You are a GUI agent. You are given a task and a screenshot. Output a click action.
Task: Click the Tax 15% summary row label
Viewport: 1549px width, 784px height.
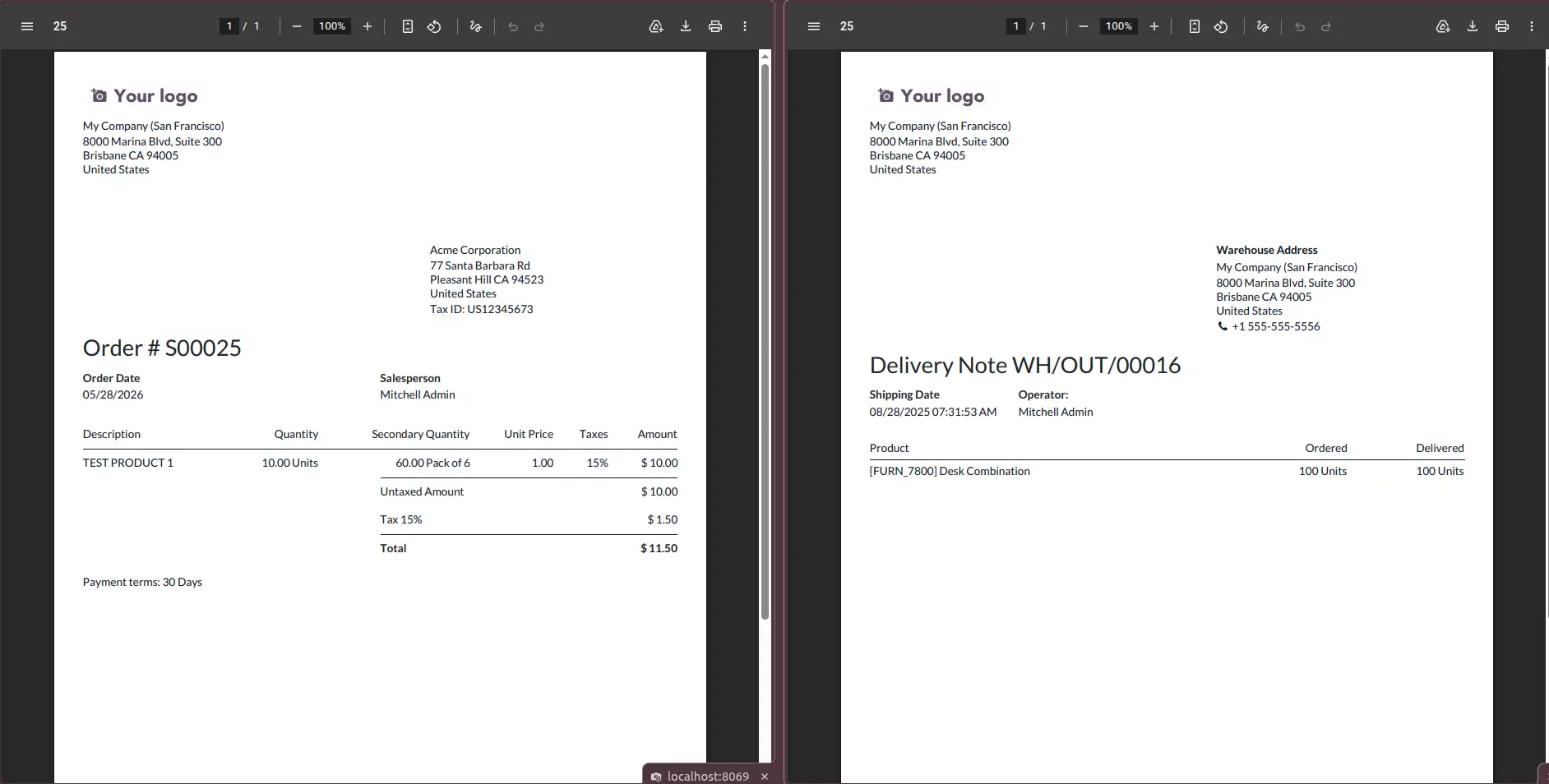click(401, 519)
